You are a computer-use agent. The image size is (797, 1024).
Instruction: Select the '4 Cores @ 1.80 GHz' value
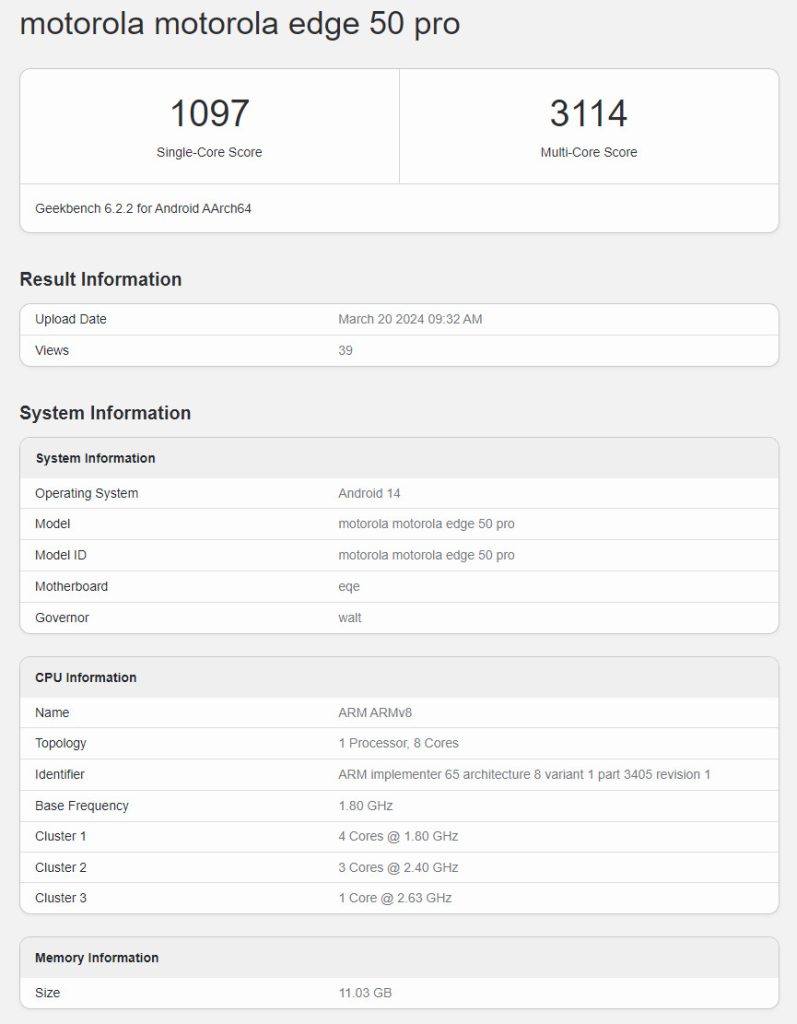[398, 837]
